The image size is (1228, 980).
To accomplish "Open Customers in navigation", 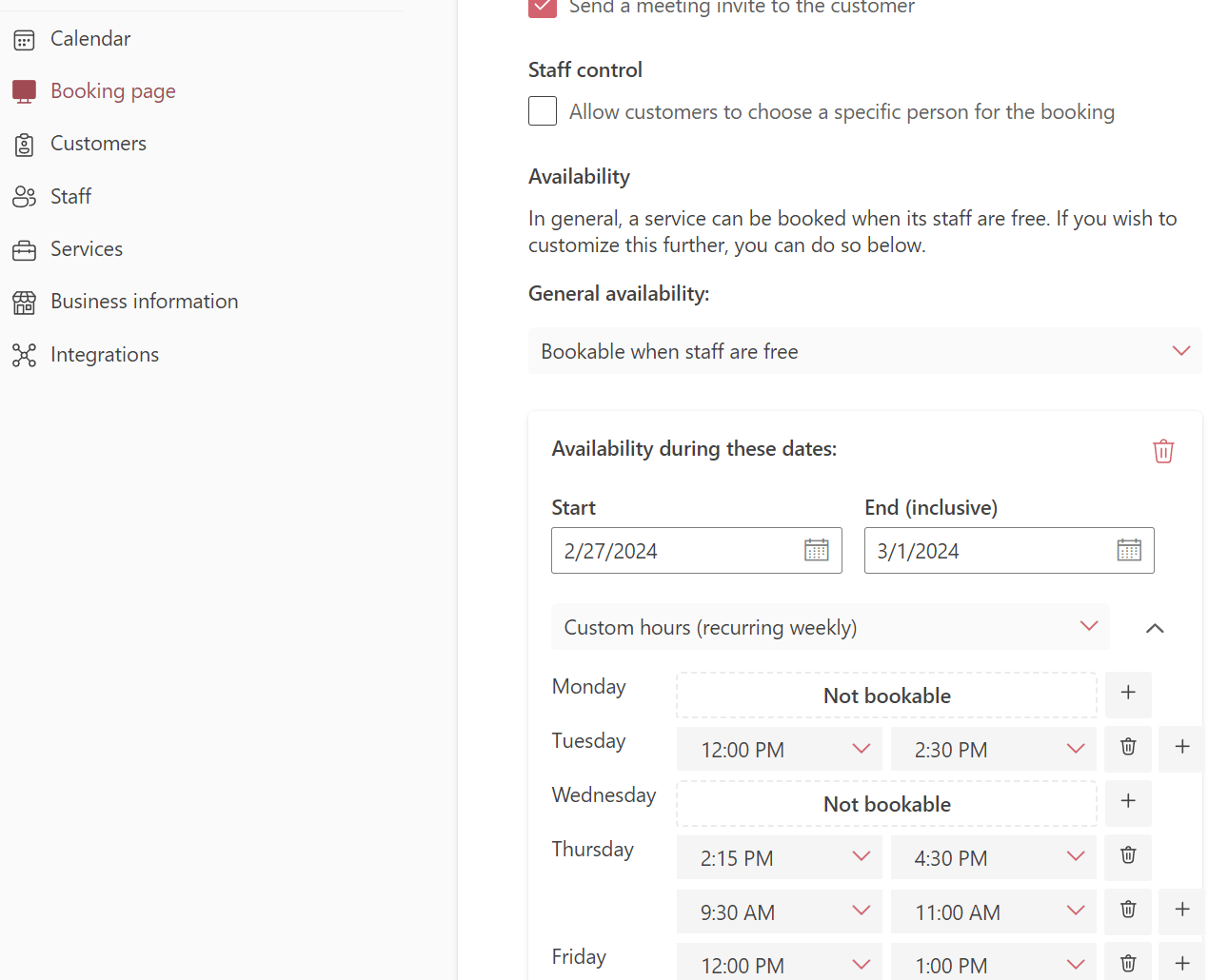I will click(98, 144).
